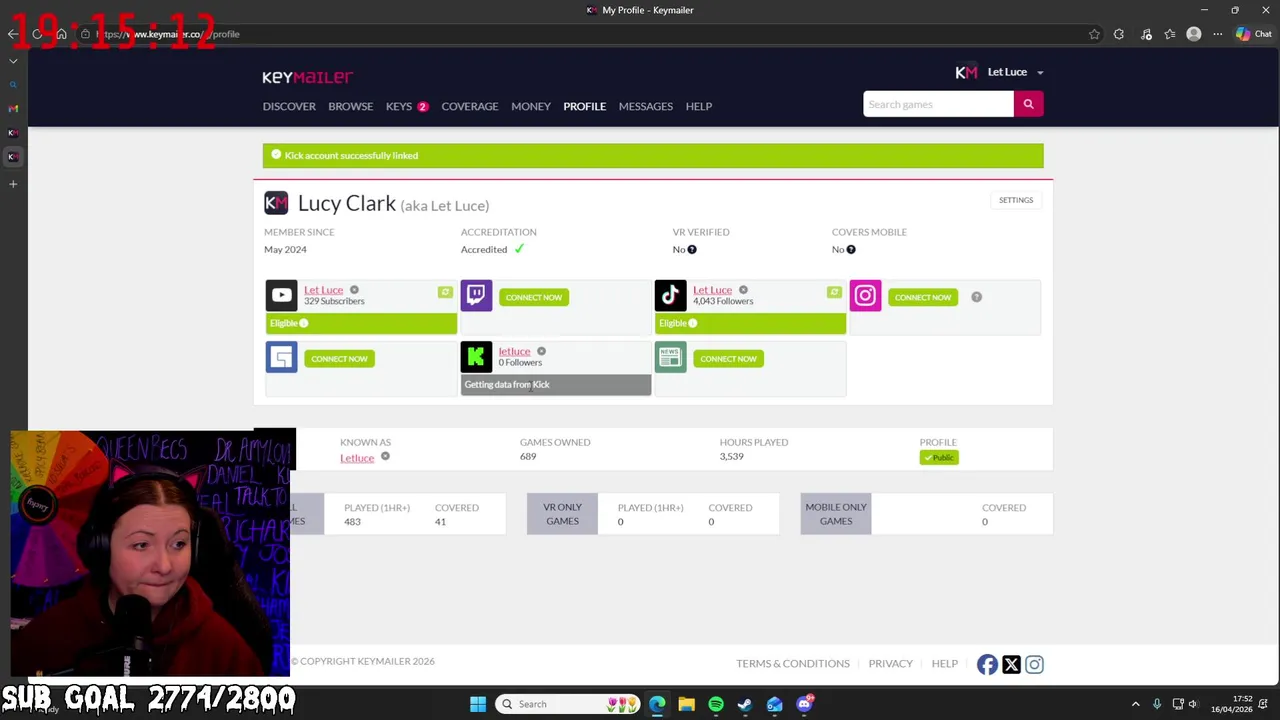Click the TikTok Eligible info icon

(693, 323)
